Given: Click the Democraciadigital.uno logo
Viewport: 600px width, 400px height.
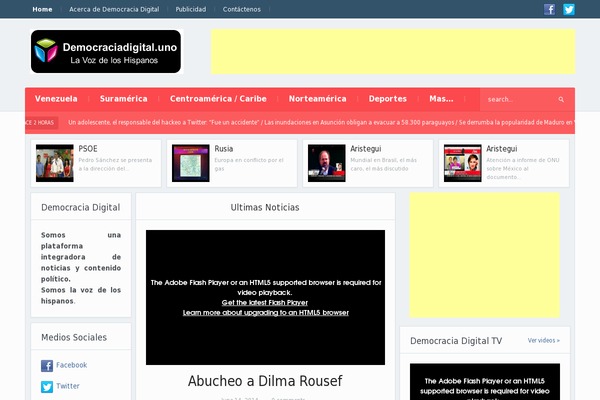Looking at the screenshot, I should coord(106,52).
